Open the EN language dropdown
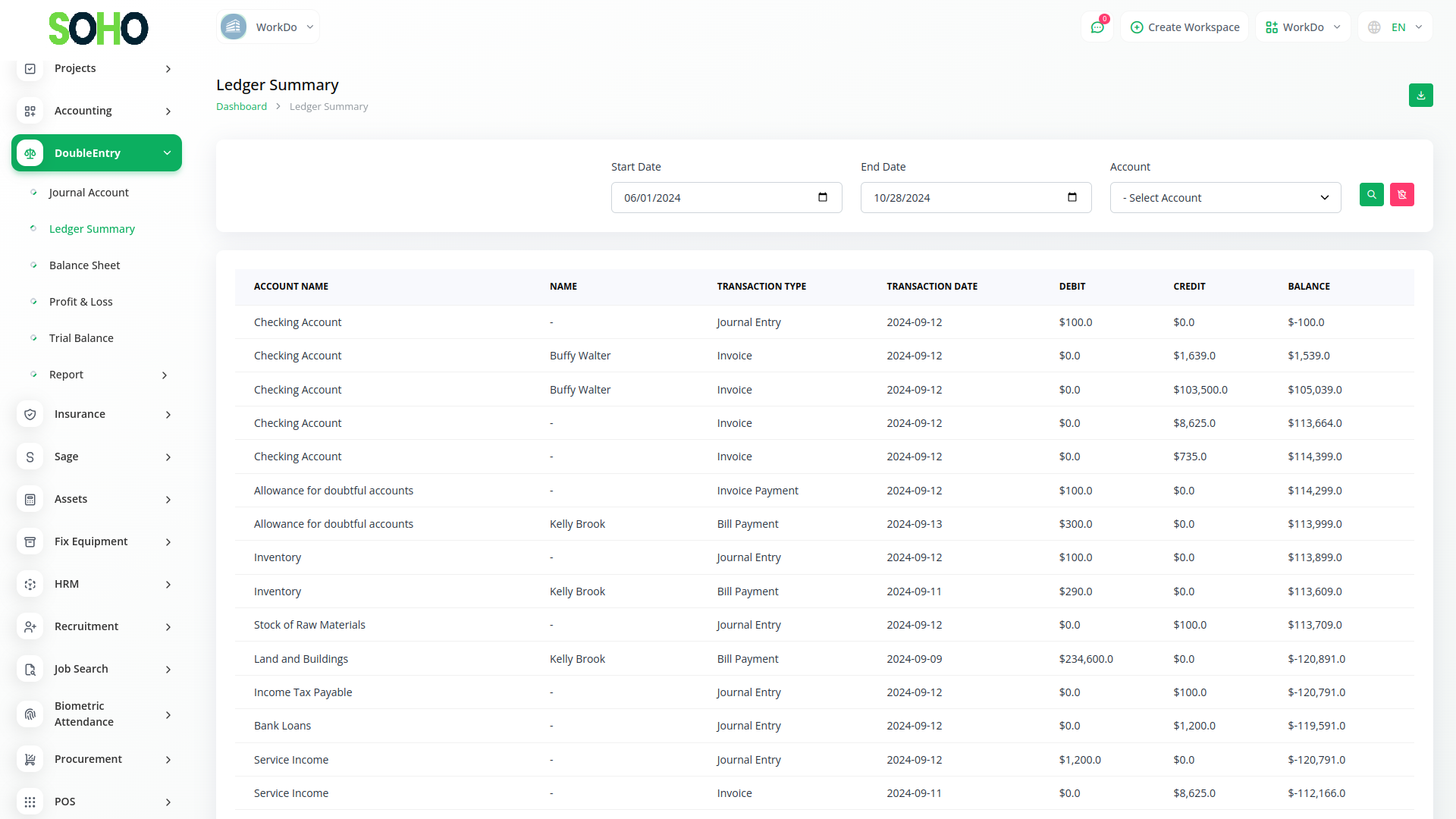Image resolution: width=1456 pixels, height=819 pixels. coord(1396,27)
